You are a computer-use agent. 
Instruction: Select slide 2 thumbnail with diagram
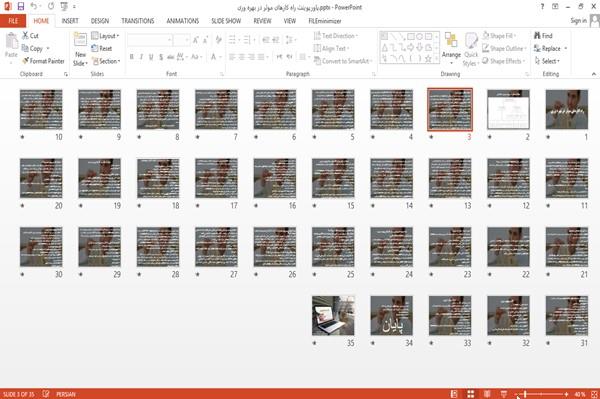click(508, 109)
